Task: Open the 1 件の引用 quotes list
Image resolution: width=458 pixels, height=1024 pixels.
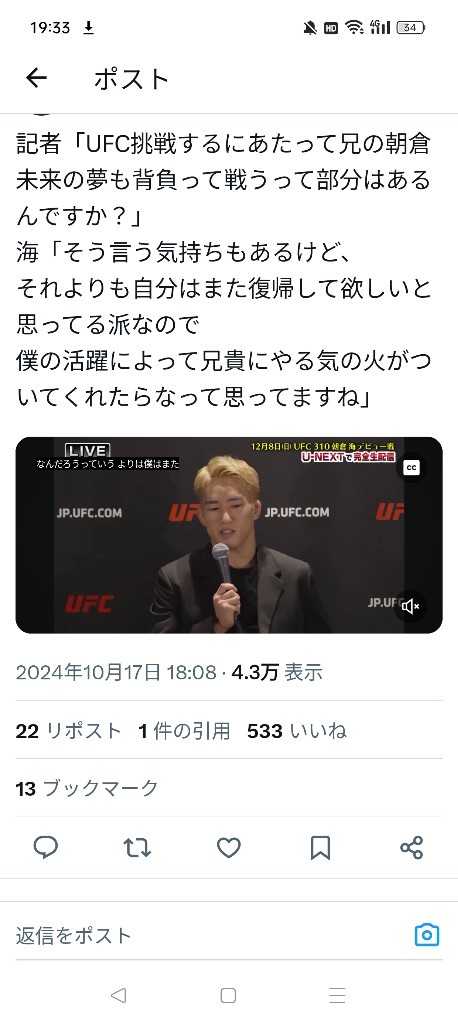Action: click(x=184, y=731)
